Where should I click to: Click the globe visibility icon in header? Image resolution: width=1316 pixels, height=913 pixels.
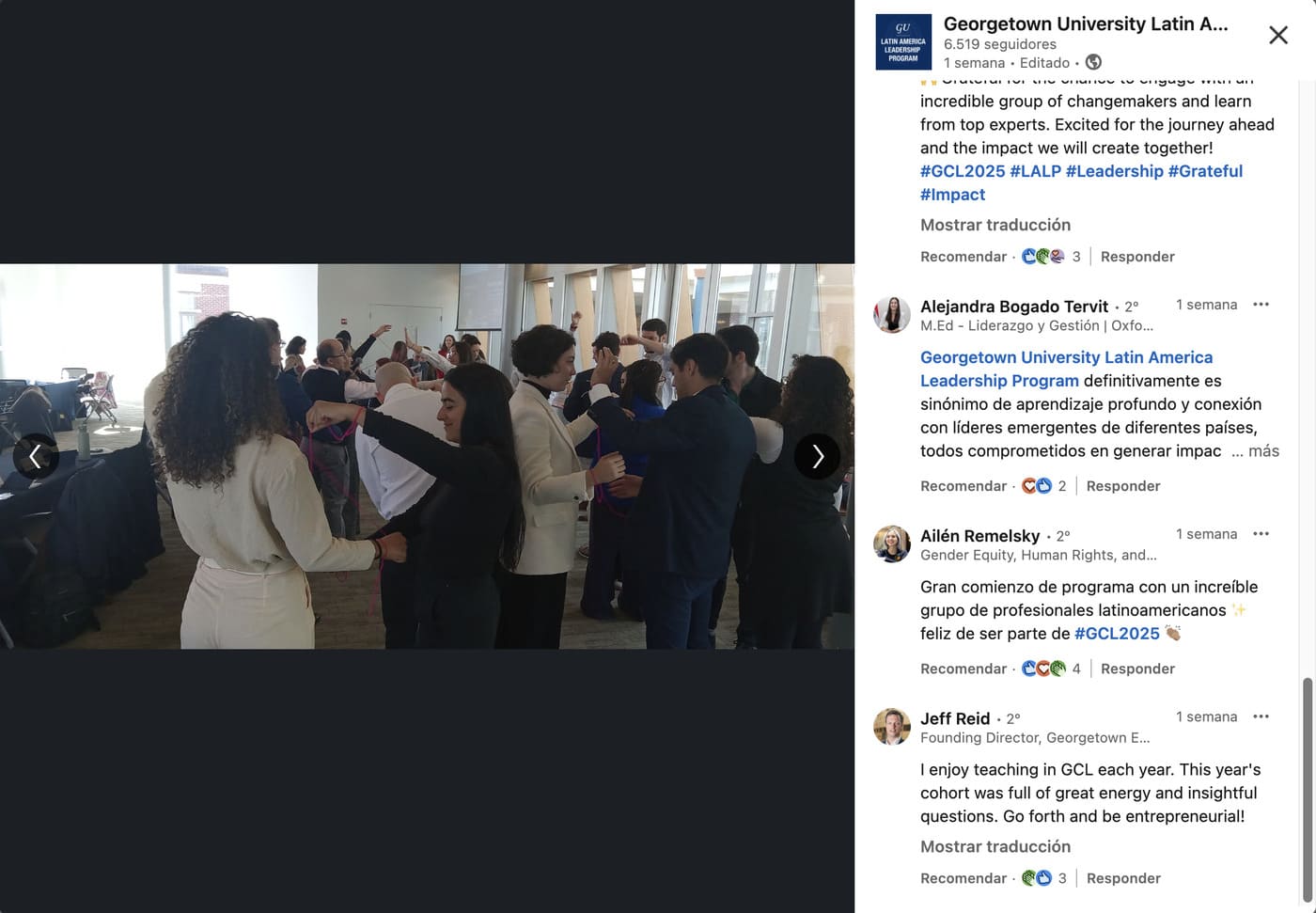point(1093,62)
